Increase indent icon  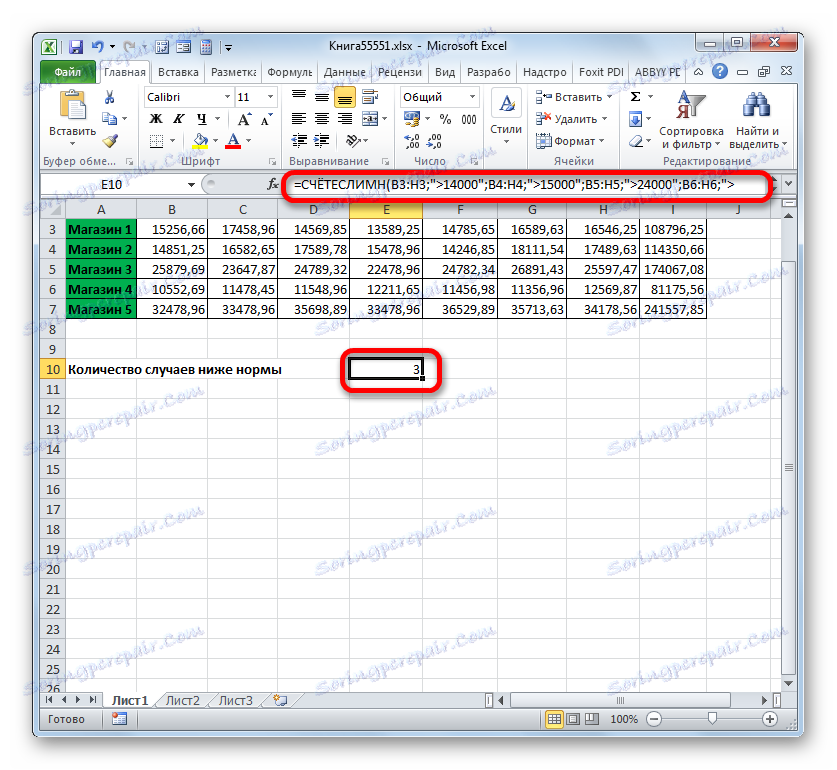[321, 141]
